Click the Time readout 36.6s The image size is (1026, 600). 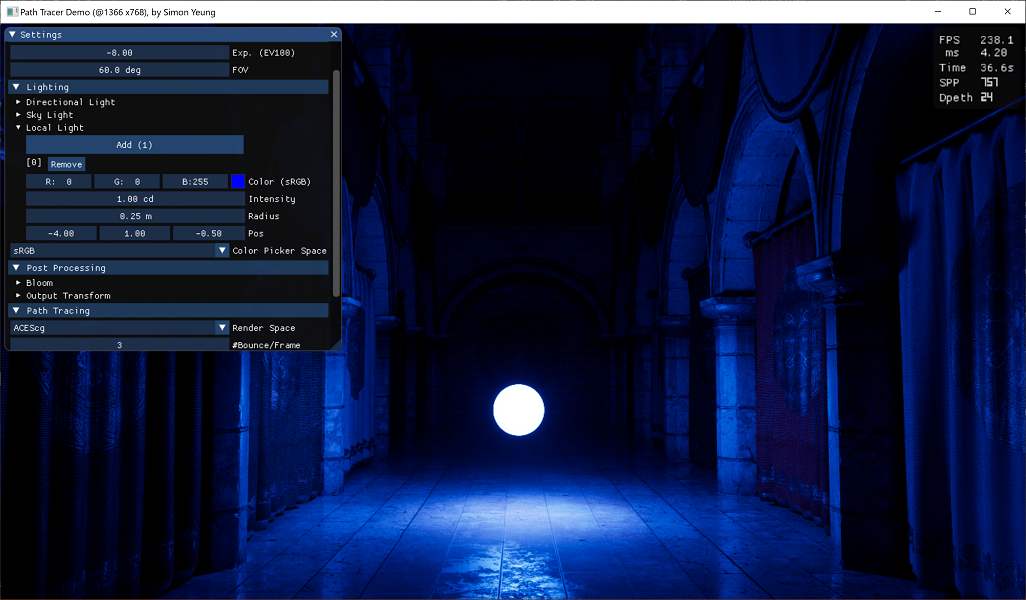click(x=996, y=67)
